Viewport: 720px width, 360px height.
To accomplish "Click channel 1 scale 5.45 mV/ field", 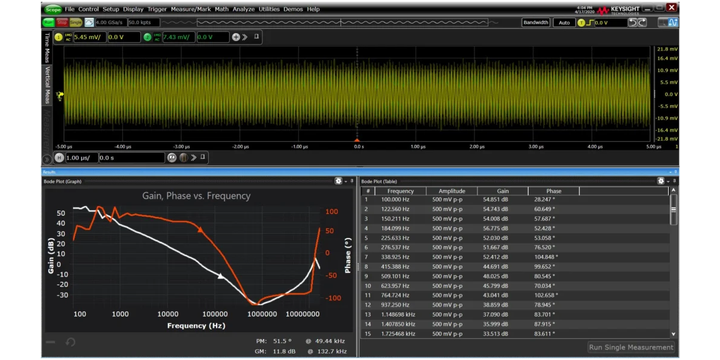I will pos(89,37).
